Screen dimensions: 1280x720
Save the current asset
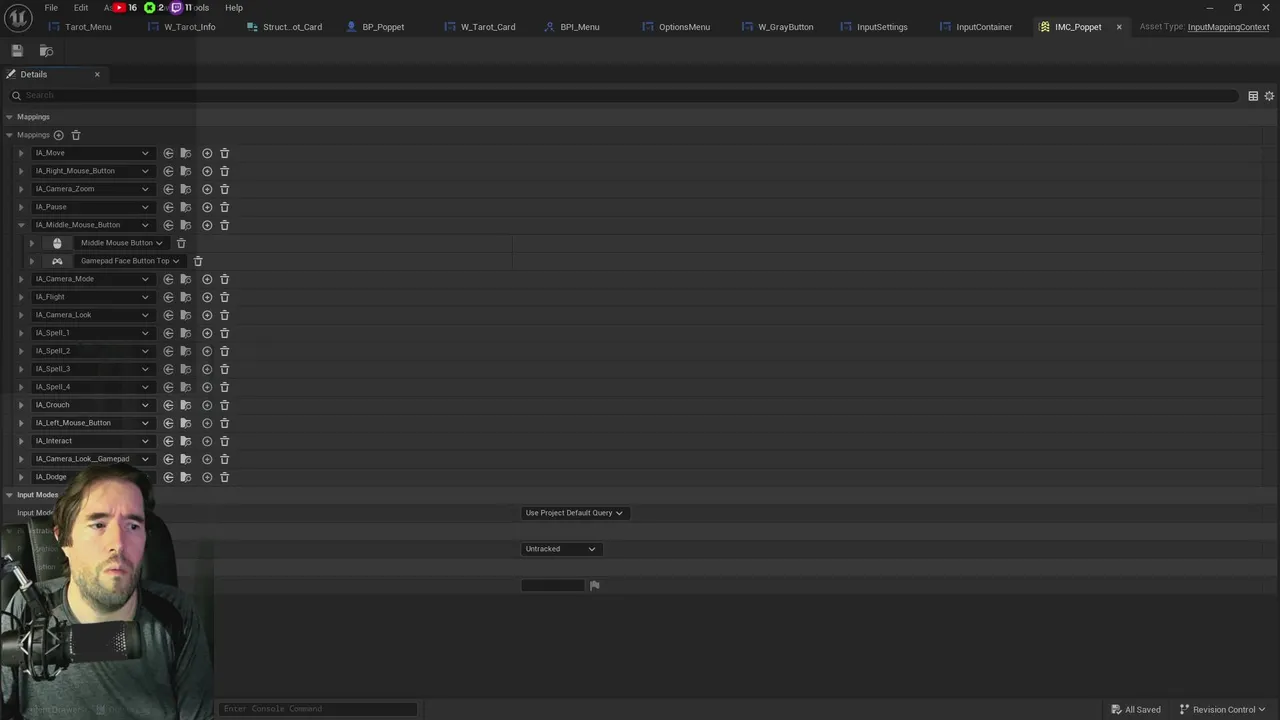click(x=17, y=51)
